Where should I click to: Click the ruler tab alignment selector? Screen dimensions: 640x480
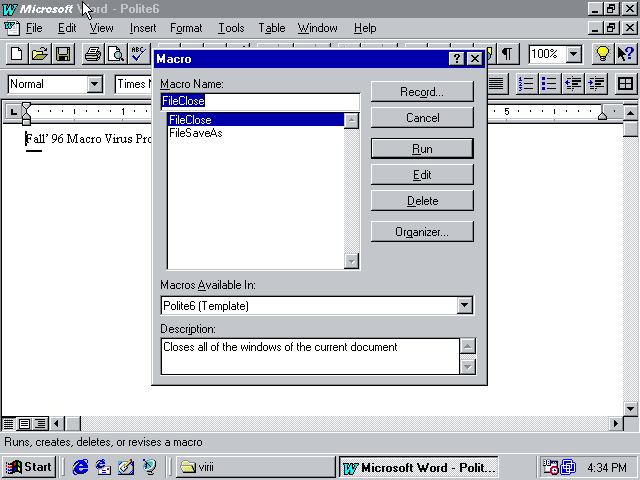point(13,111)
